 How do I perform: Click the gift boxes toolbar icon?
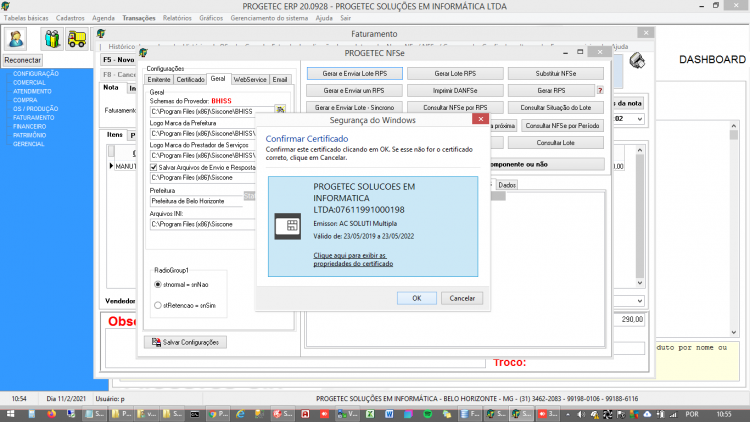pyautogui.click(x=52, y=39)
